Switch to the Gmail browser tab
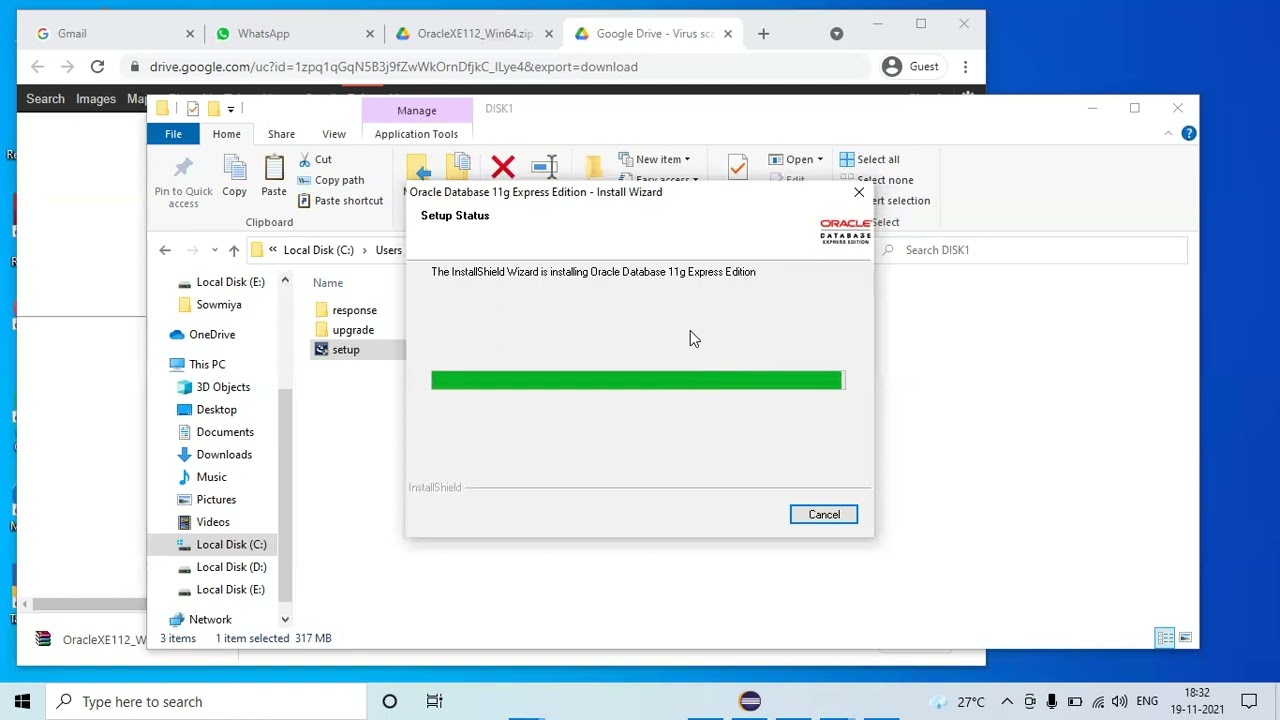The height and width of the screenshot is (720, 1280). point(113,33)
